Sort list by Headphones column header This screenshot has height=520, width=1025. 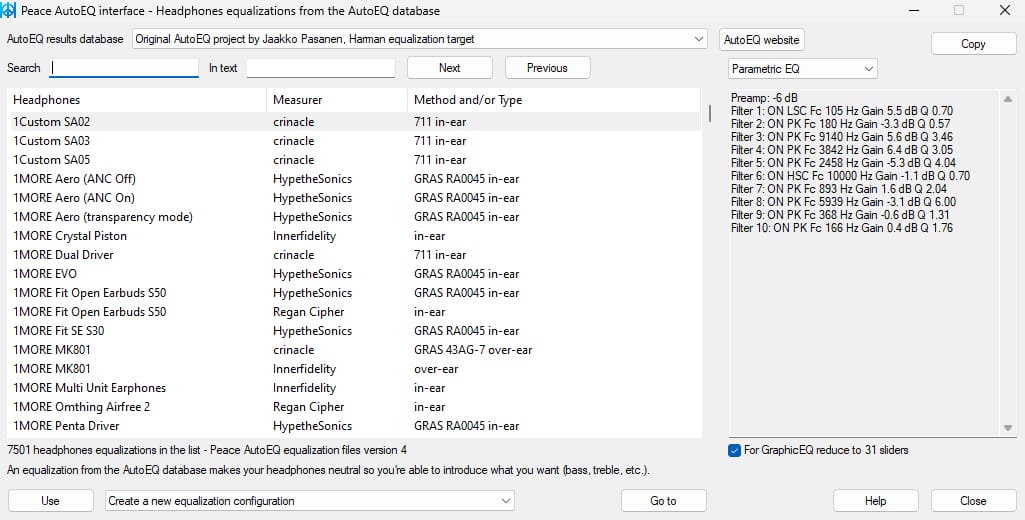tap(137, 100)
